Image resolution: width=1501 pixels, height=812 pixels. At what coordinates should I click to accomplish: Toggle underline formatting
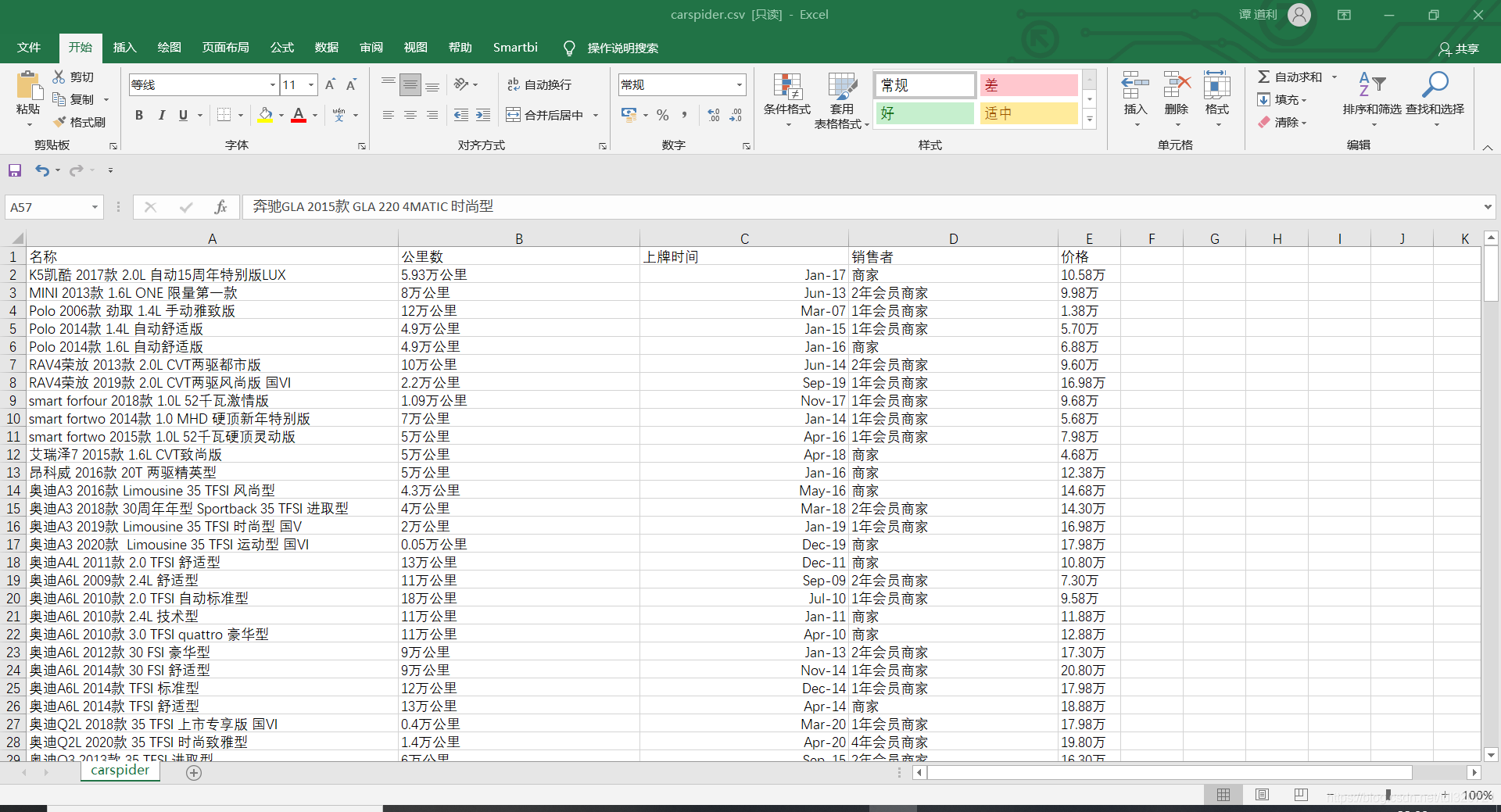tap(183, 115)
